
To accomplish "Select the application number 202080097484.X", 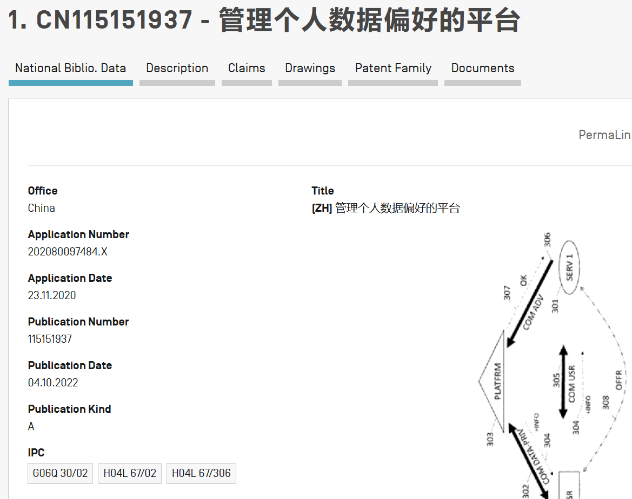I will tap(68, 252).
